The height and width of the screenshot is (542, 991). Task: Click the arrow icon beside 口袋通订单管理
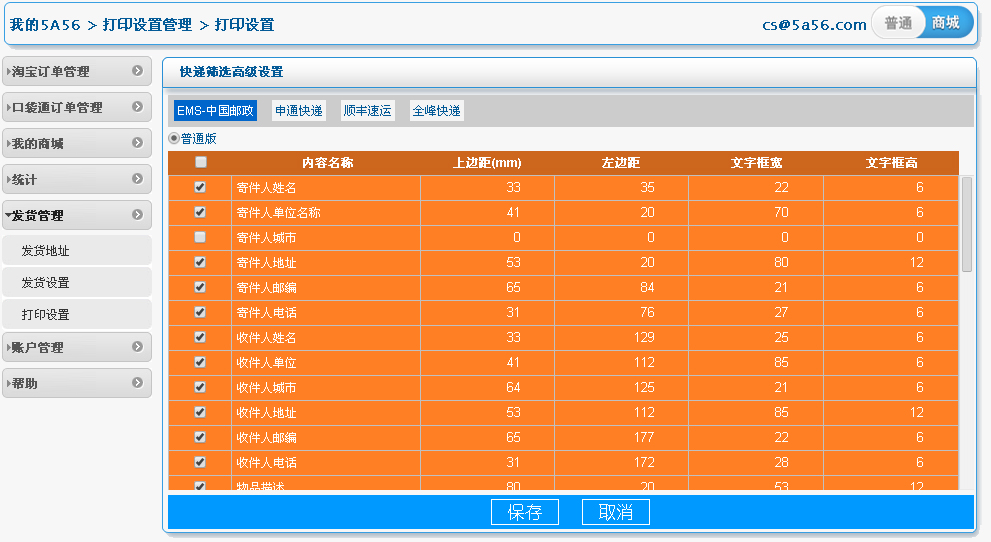pos(138,107)
